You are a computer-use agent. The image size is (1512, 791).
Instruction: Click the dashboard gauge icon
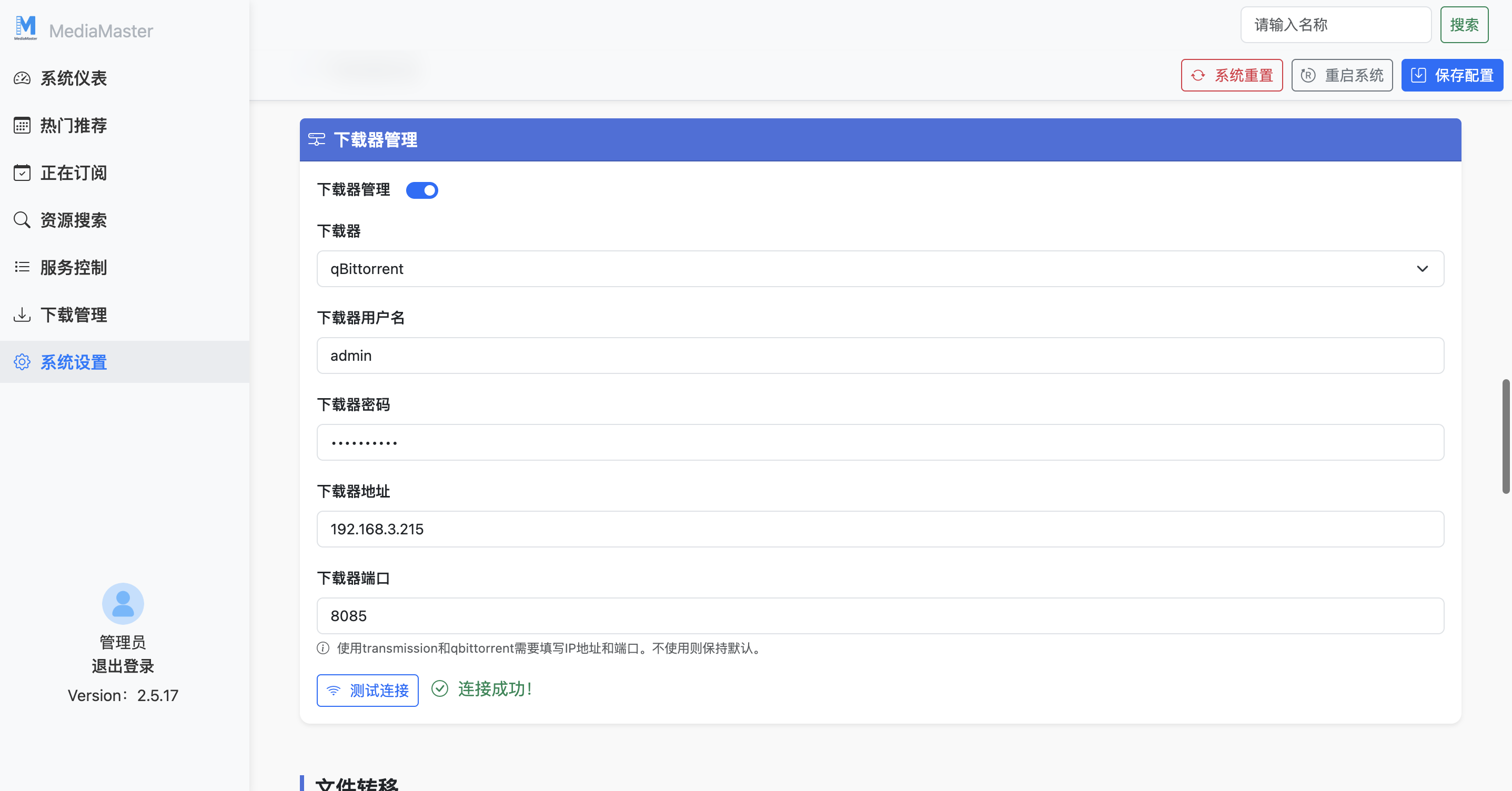[22, 78]
